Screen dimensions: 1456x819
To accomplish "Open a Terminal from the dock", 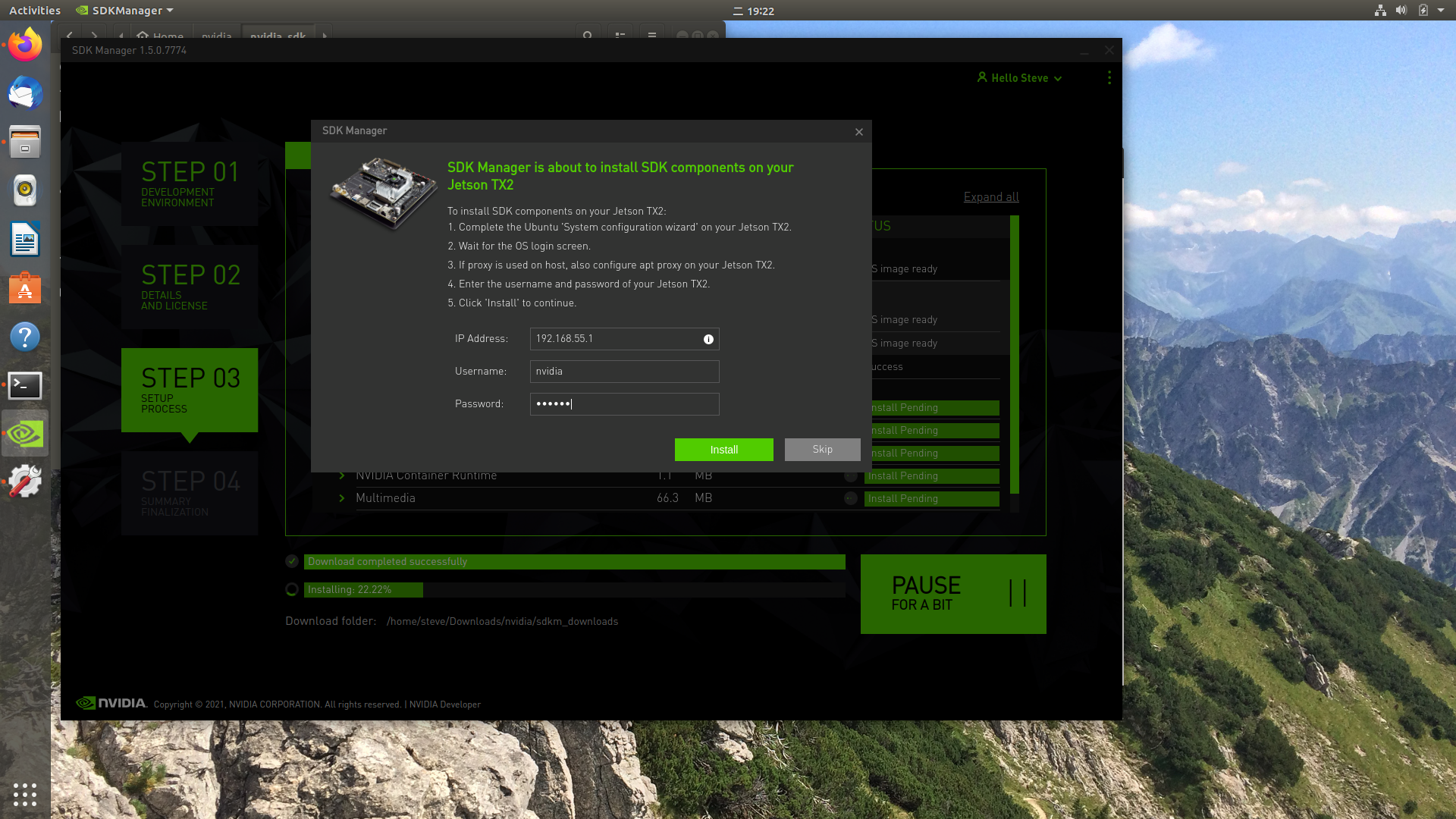I will pyautogui.click(x=25, y=385).
